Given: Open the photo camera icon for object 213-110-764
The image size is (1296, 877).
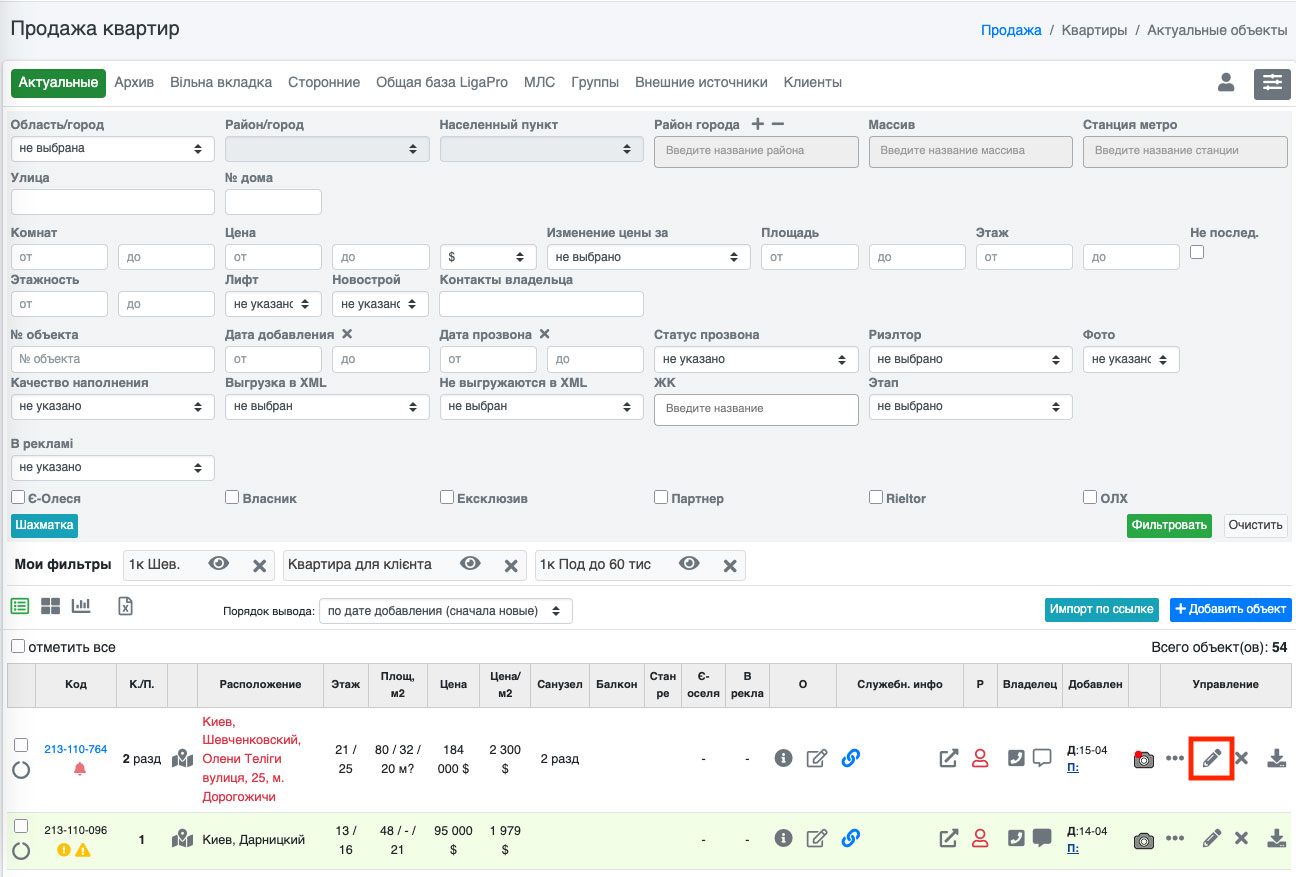Looking at the screenshot, I should (1143, 759).
